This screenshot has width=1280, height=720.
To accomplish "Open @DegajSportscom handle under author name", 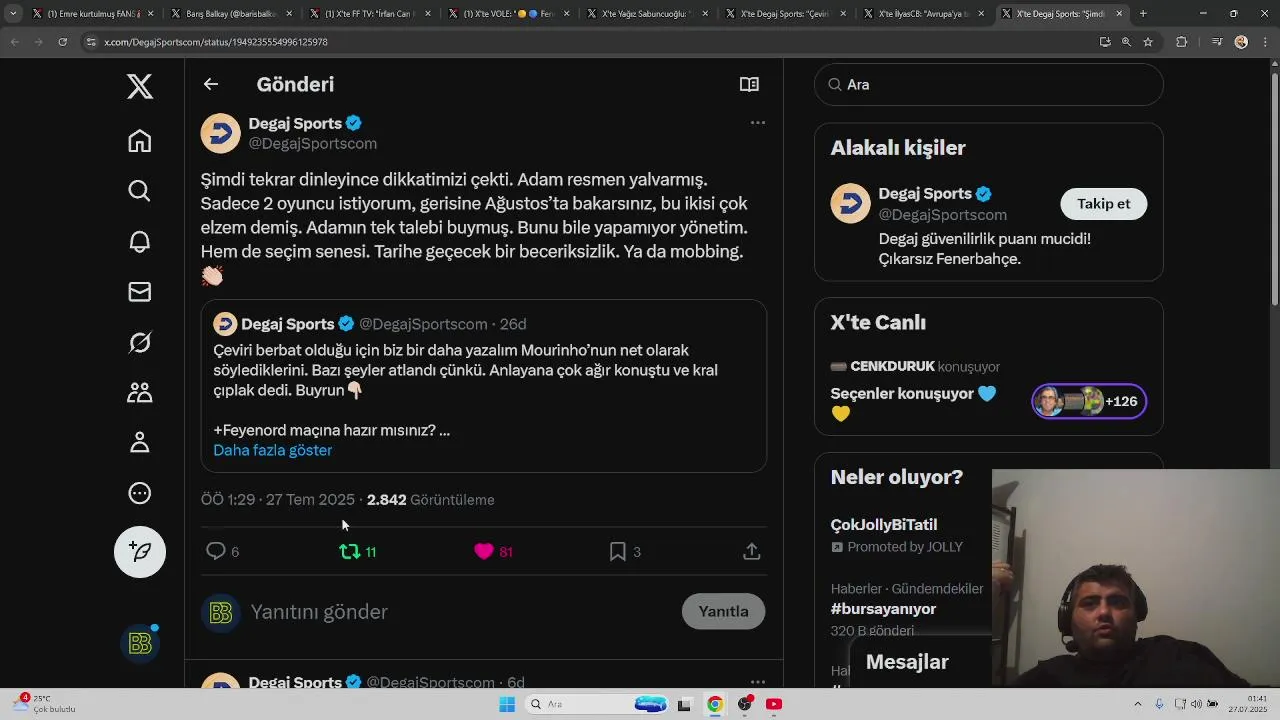I will pos(313,144).
